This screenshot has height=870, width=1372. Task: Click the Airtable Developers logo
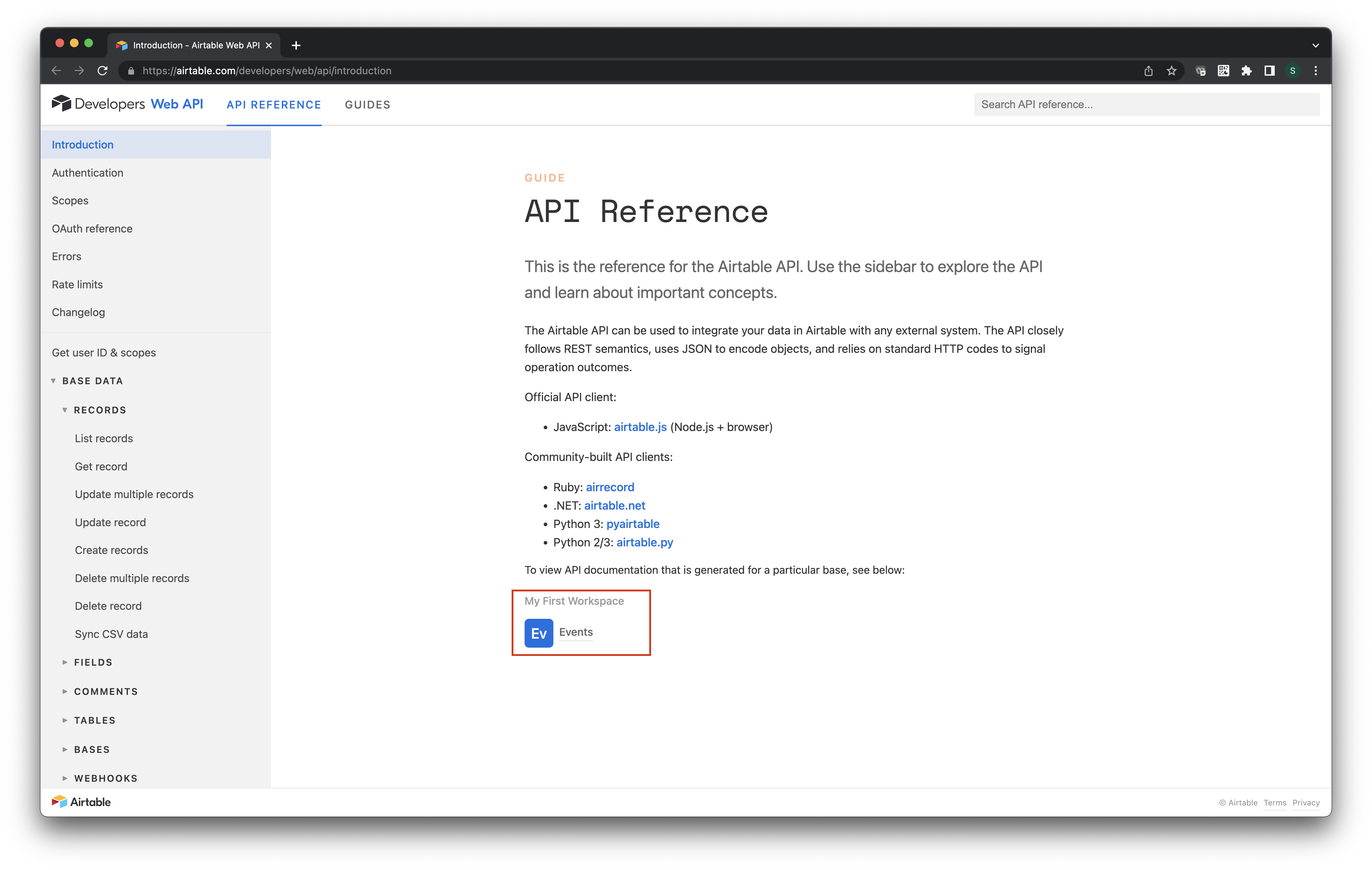pyautogui.click(x=99, y=104)
